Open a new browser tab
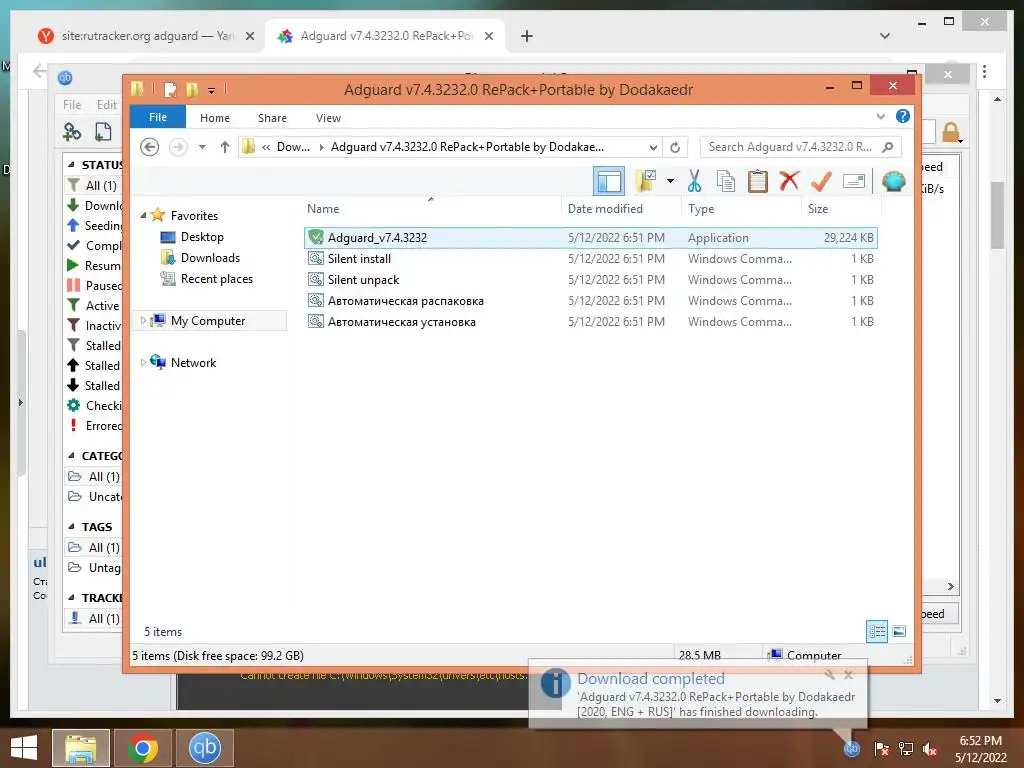Image resolution: width=1024 pixels, height=768 pixels. [527, 36]
